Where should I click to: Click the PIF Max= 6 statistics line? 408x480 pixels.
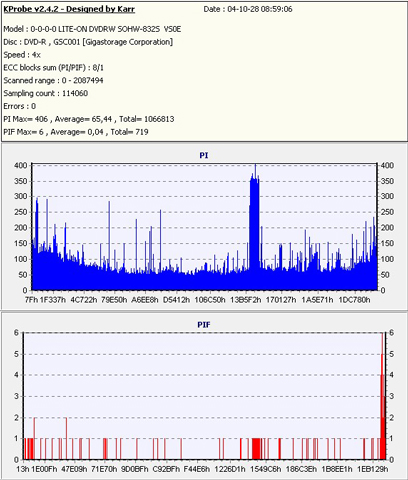[76, 132]
